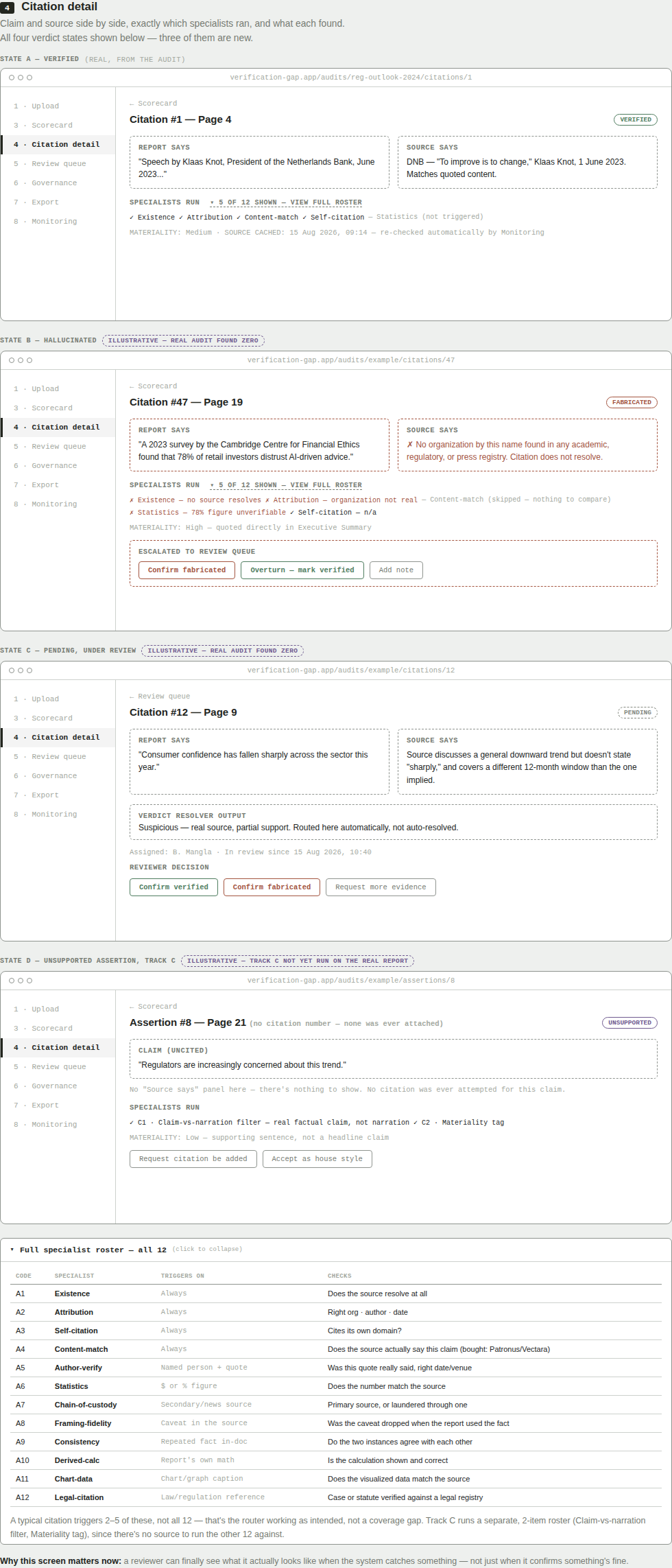Open Monitoring in Assertion #8 sidebar

point(58,1125)
